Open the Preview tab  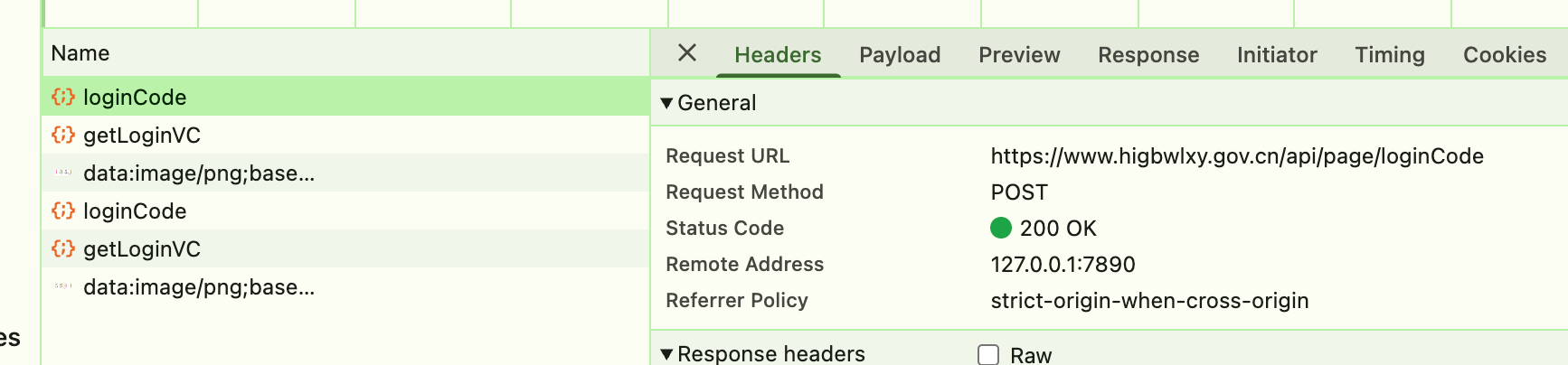[1019, 55]
